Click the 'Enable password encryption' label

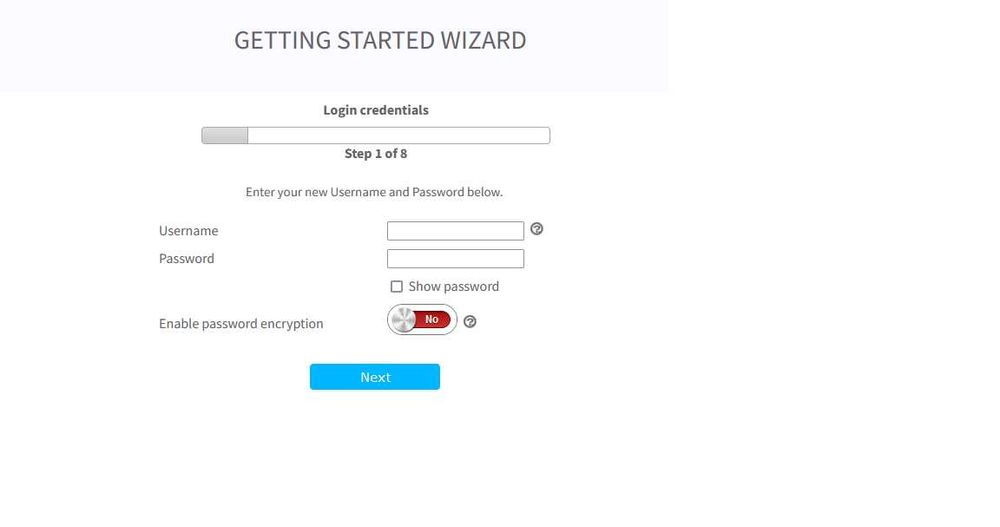241,323
